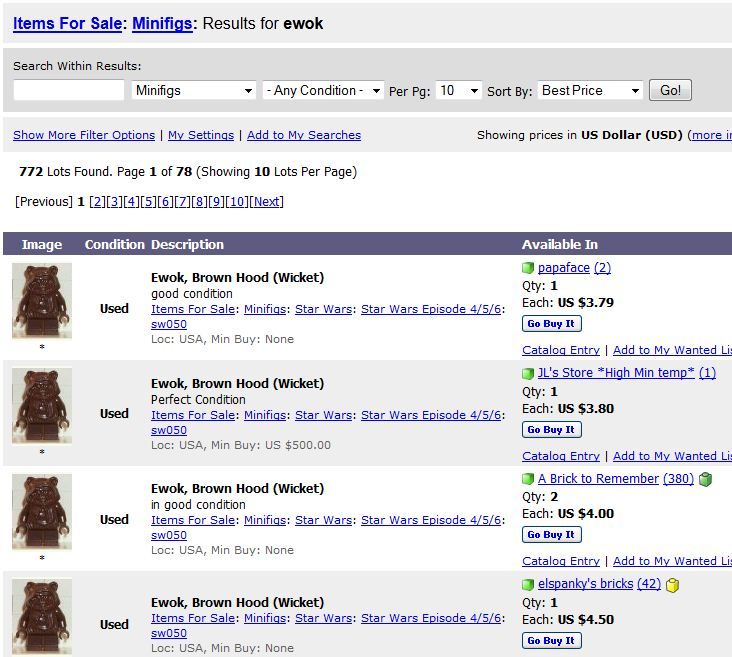Open A Brick to Remember store link
The height and width of the screenshot is (657, 732).
tap(598, 479)
